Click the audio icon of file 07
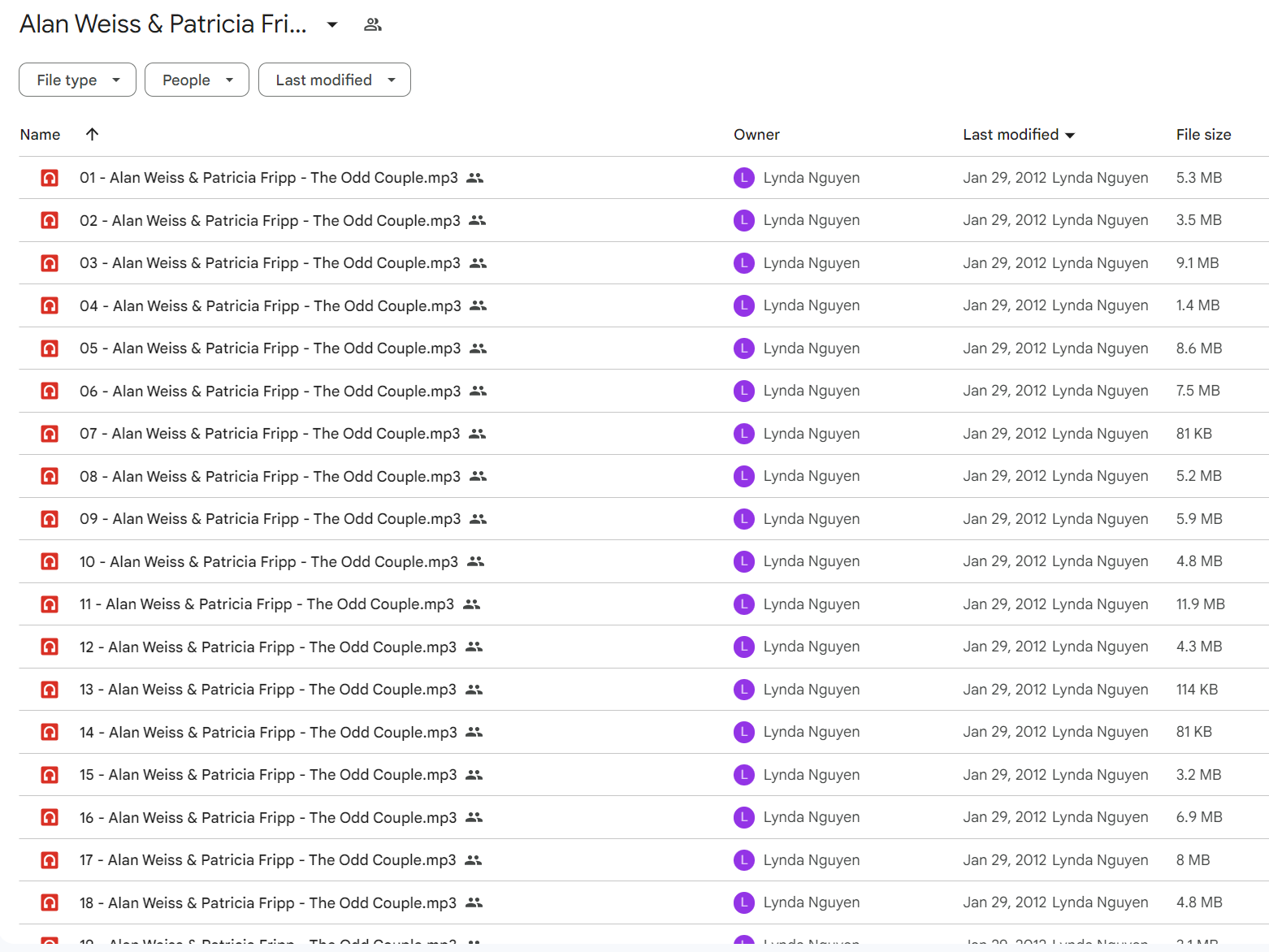1269x952 pixels. [x=50, y=434]
